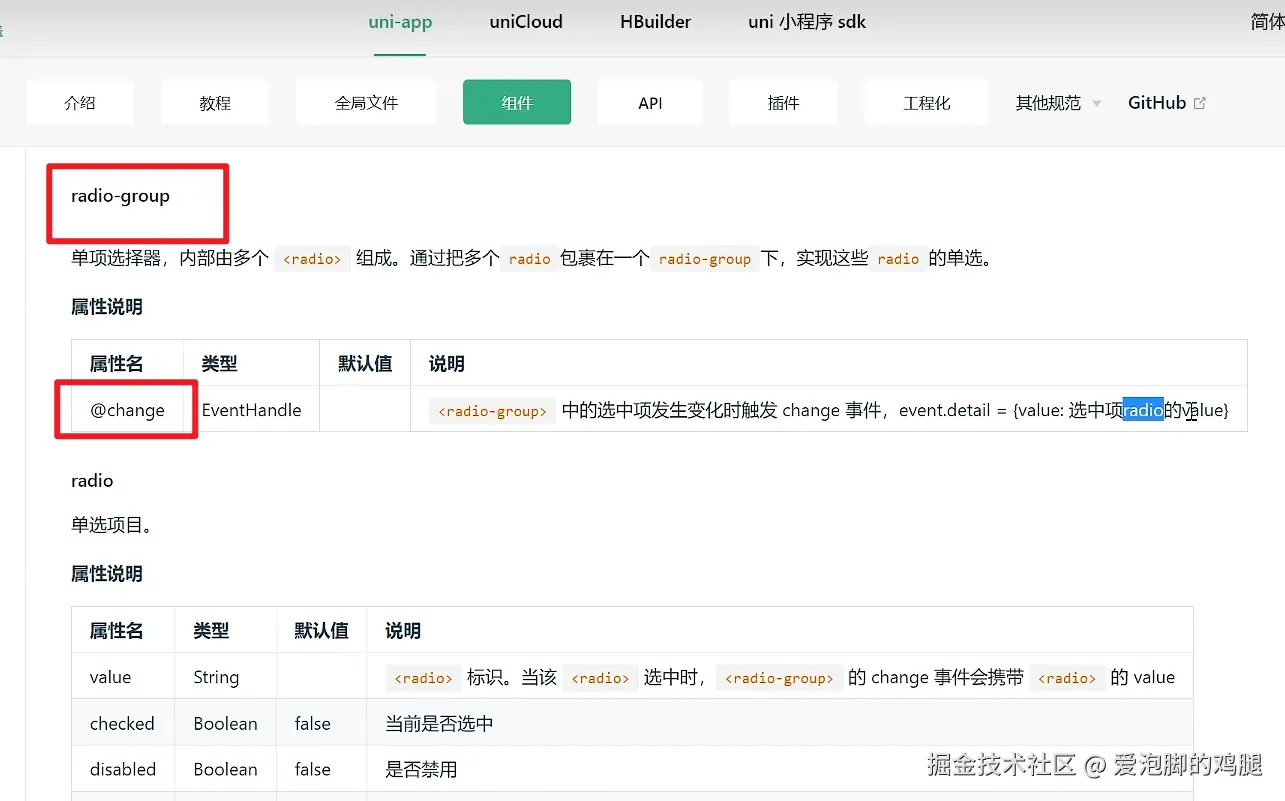This screenshot has width=1285, height=801.
Task: Click the false default value in the checked row
Action: point(321,723)
